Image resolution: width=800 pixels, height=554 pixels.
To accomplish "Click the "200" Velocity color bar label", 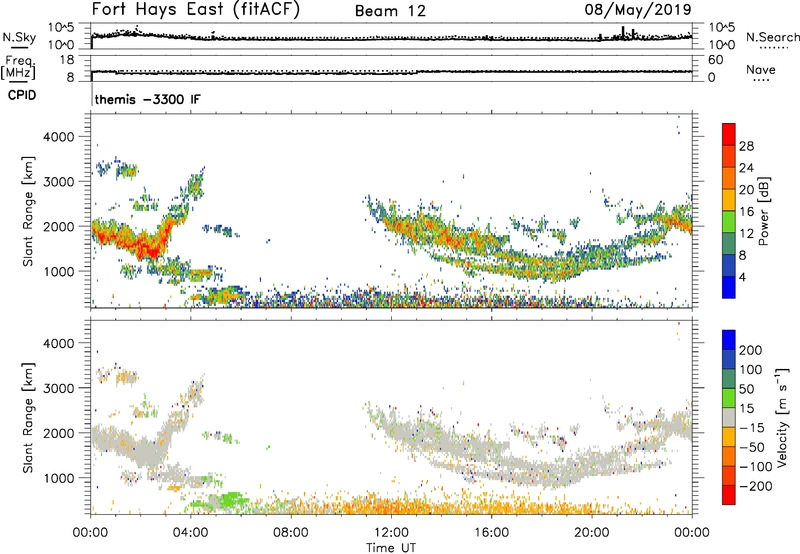I will tap(751, 350).
